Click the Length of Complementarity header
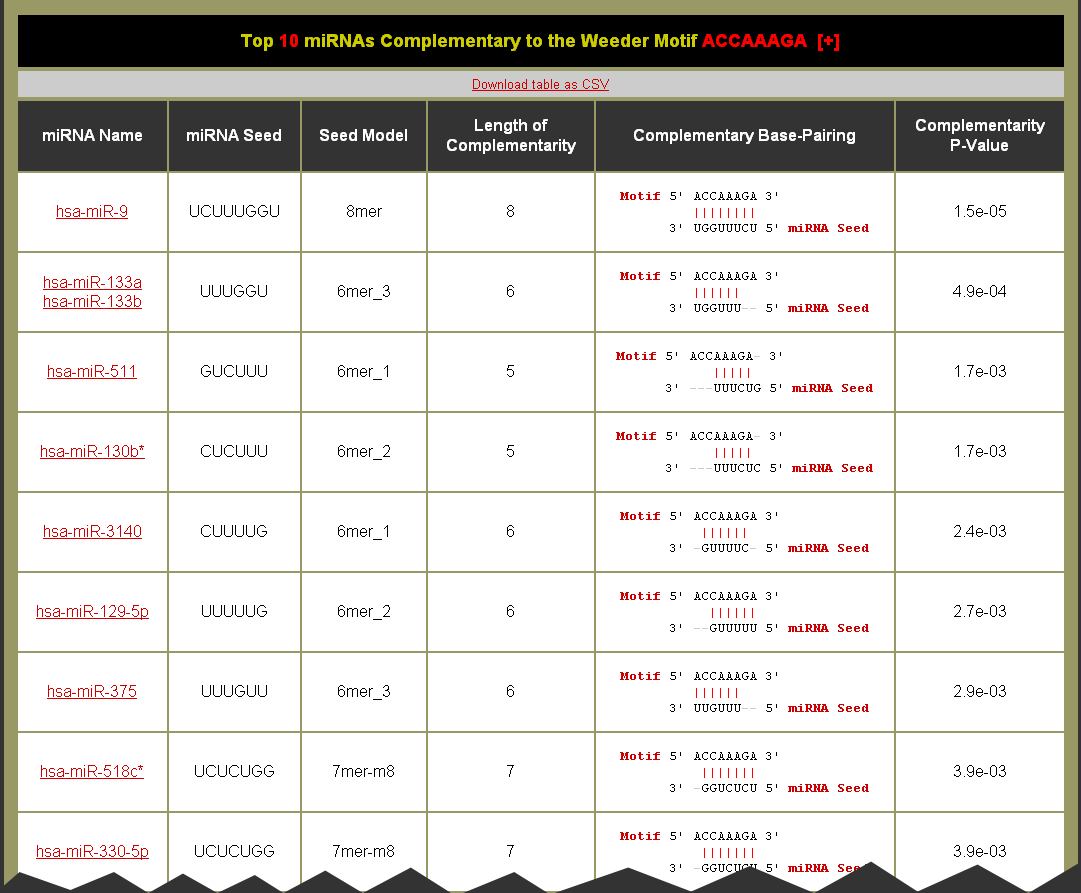1081x893 pixels. (510, 135)
